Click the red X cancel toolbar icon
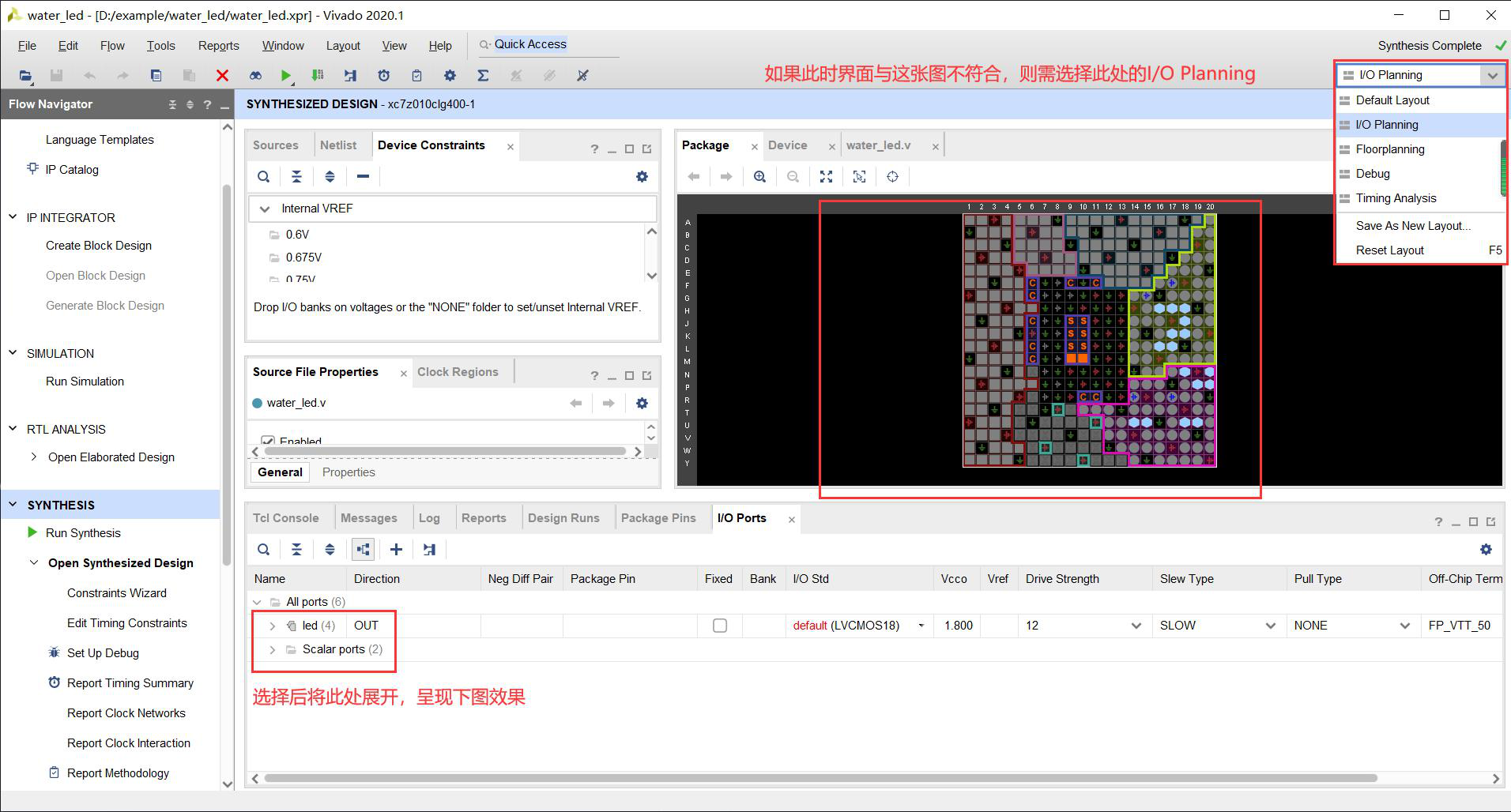 click(x=222, y=76)
